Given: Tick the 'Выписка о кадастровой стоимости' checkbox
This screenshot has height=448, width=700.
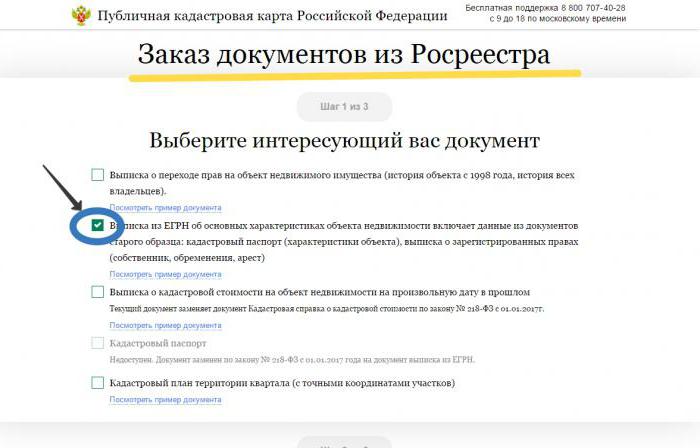Looking at the screenshot, I should pyautogui.click(x=97, y=292).
